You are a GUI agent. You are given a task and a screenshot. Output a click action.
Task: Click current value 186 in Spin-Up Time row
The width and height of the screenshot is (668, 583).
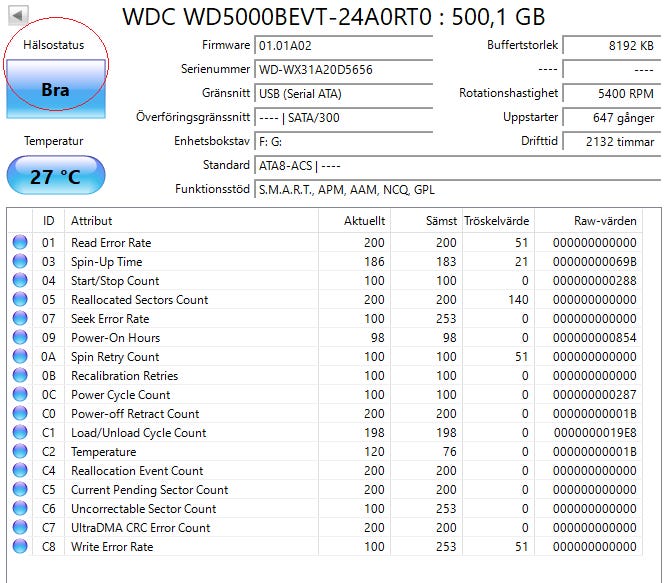(x=374, y=262)
